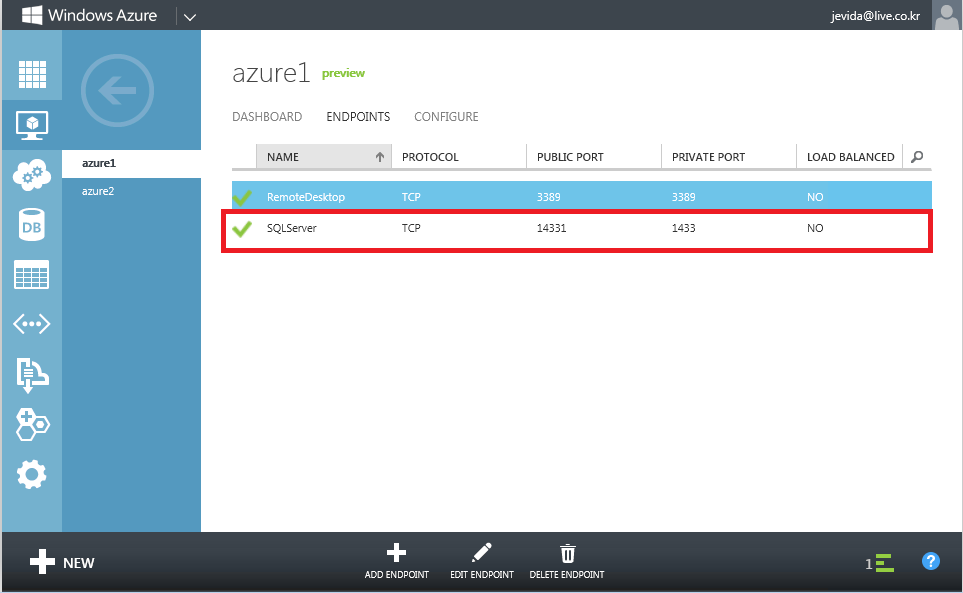Click the jevida@live.co.kr account name
Viewport: 963px width, 593px height.
tap(875, 16)
